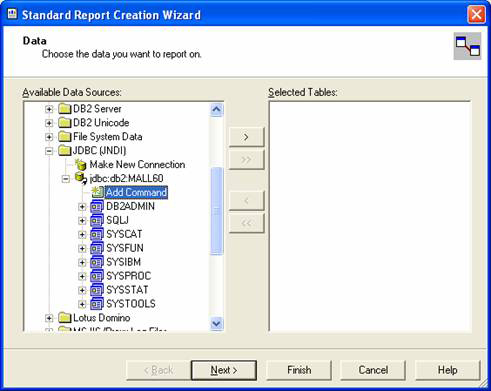Click the linked tables icon in the Data header

tap(467, 46)
